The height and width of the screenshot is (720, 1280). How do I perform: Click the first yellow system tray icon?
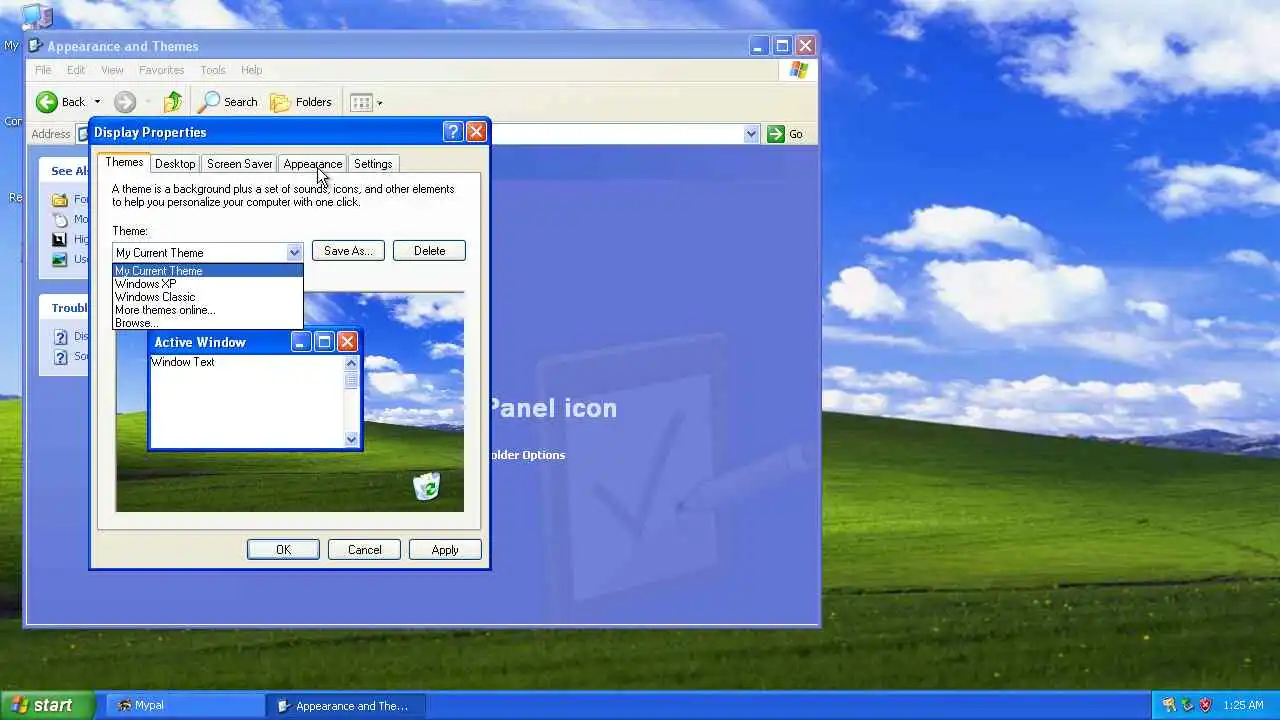[1169, 705]
